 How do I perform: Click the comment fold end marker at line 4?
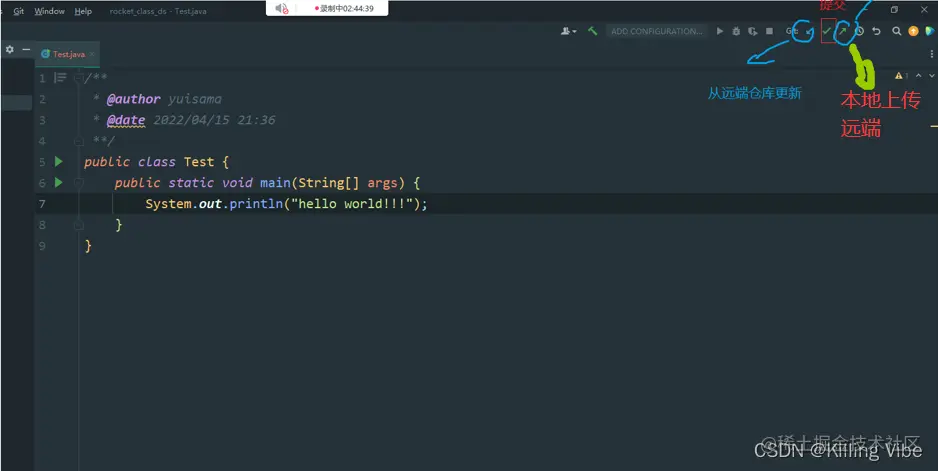(x=78, y=141)
